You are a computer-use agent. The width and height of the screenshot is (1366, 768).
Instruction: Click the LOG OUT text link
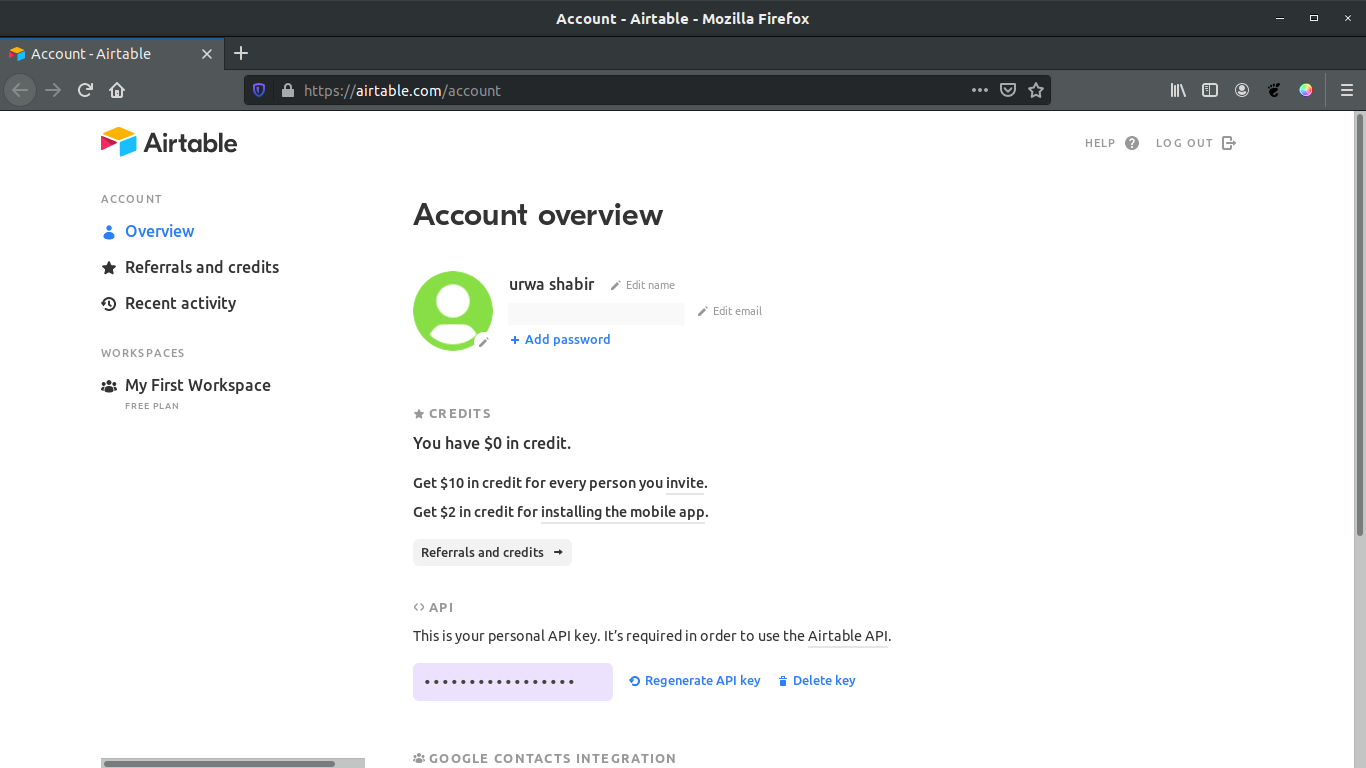pyautogui.click(x=1184, y=143)
